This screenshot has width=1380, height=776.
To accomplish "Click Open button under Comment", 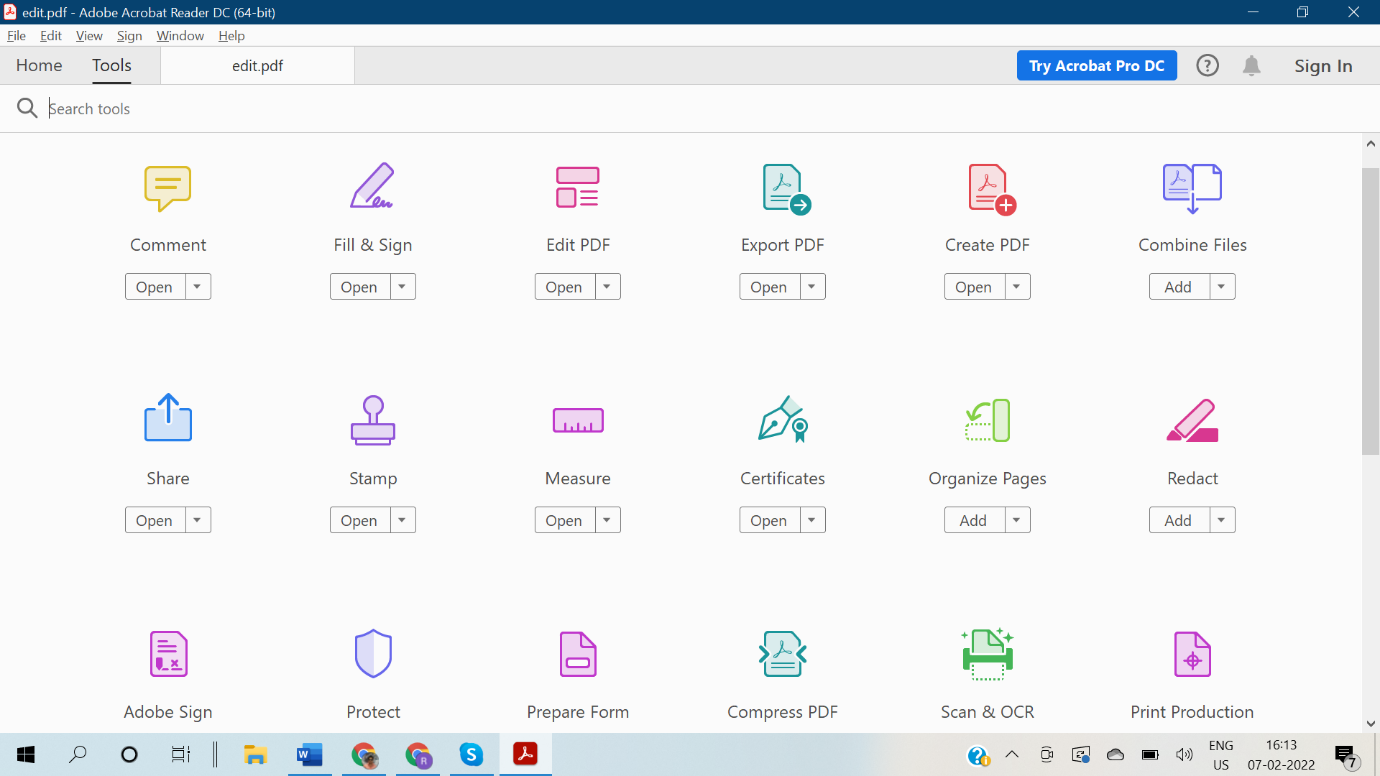I will 155,287.
